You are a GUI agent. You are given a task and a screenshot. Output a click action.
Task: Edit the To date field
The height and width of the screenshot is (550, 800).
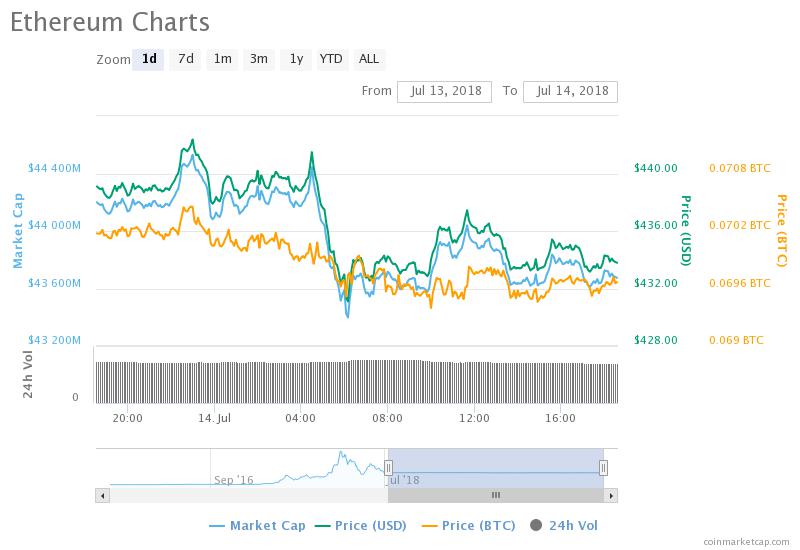pyautogui.click(x=570, y=91)
